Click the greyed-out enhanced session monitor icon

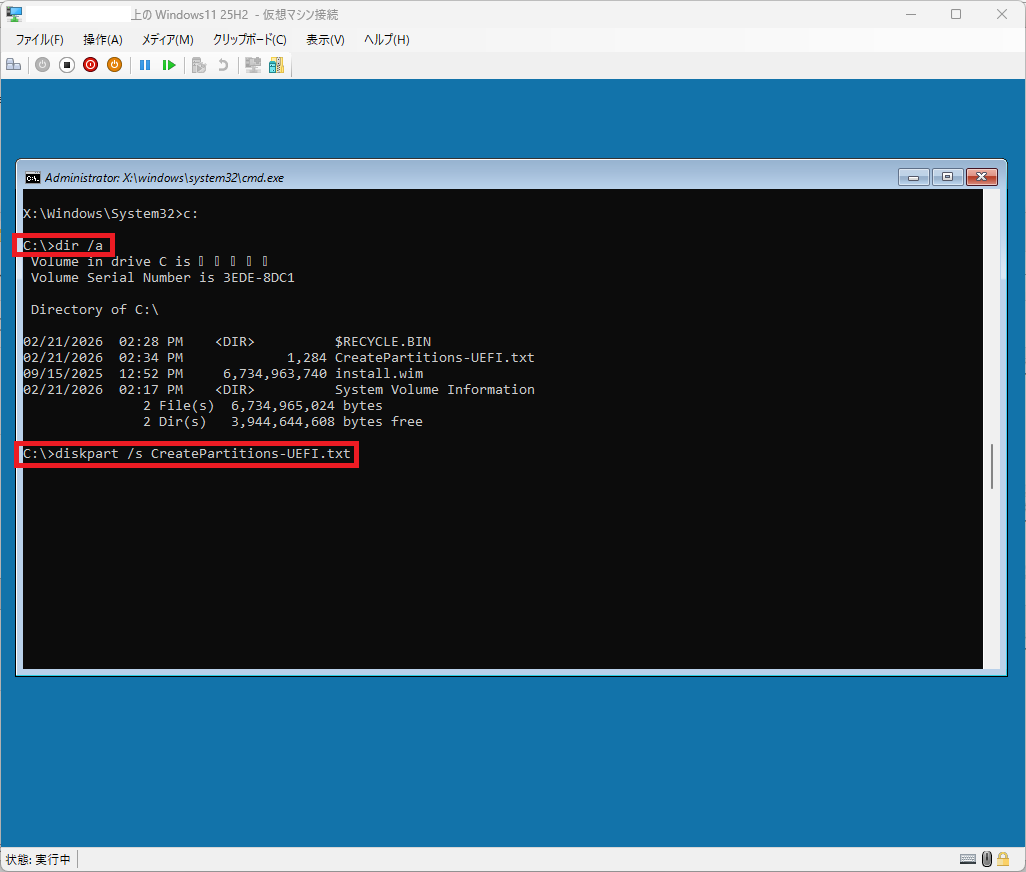click(x=253, y=65)
